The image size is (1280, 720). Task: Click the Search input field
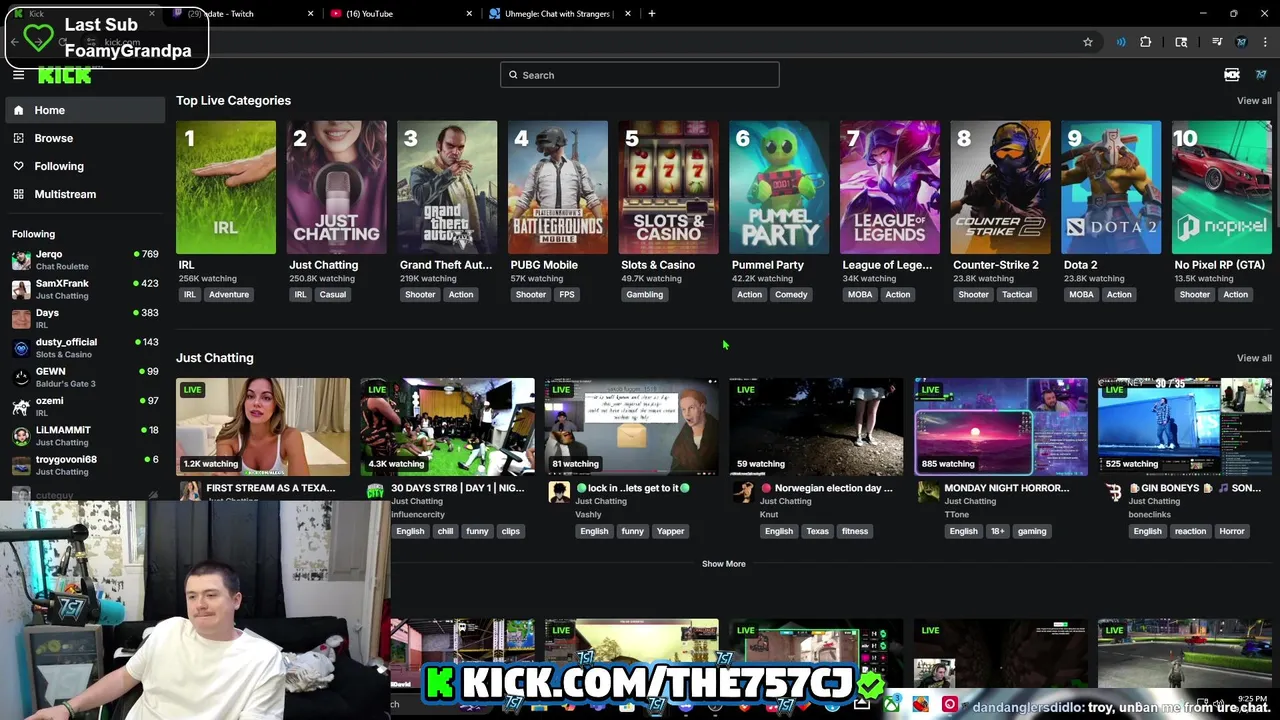click(x=640, y=75)
